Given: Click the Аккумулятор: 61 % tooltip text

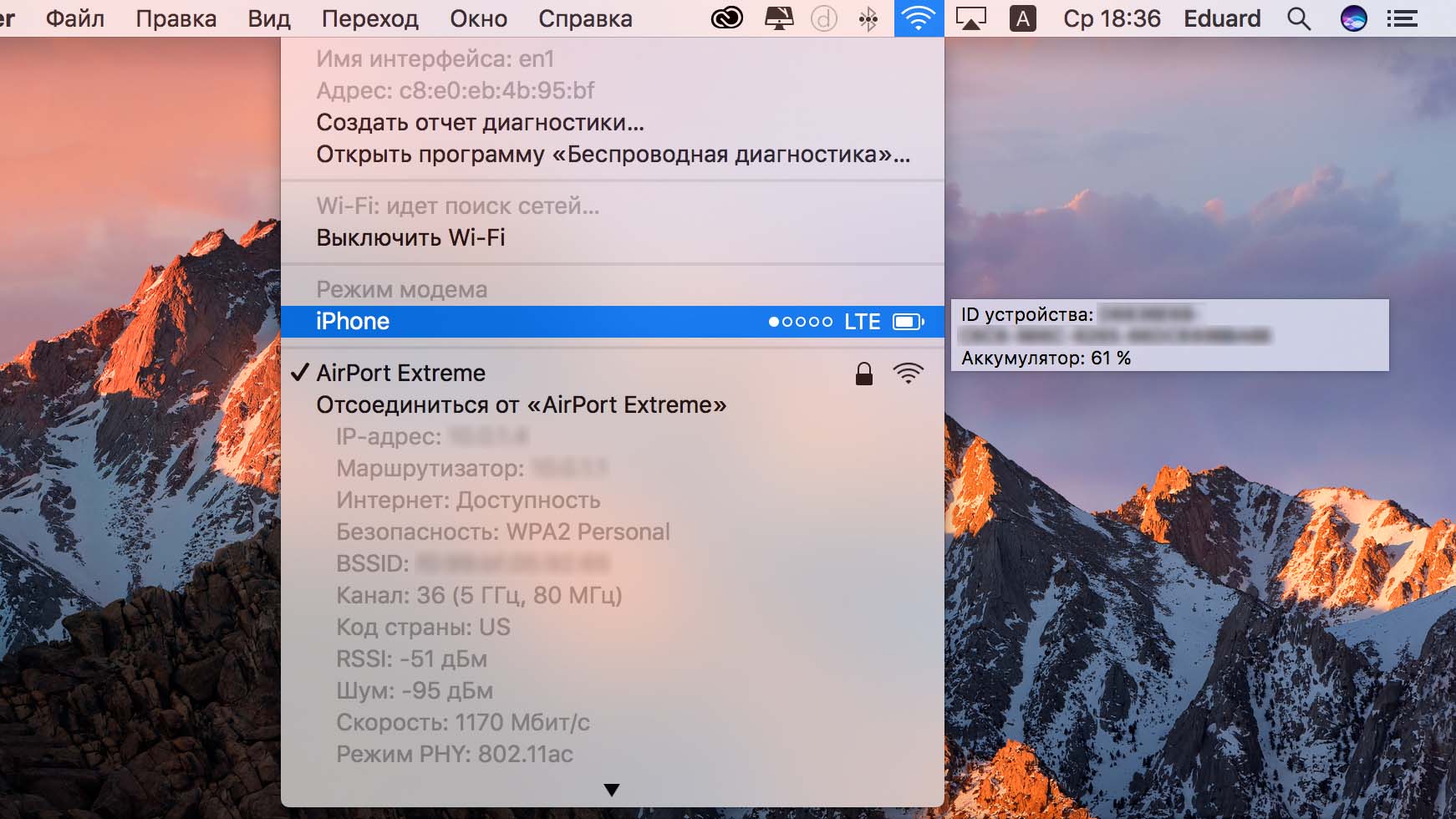Looking at the screenshot, I should tap(1046, 359).
